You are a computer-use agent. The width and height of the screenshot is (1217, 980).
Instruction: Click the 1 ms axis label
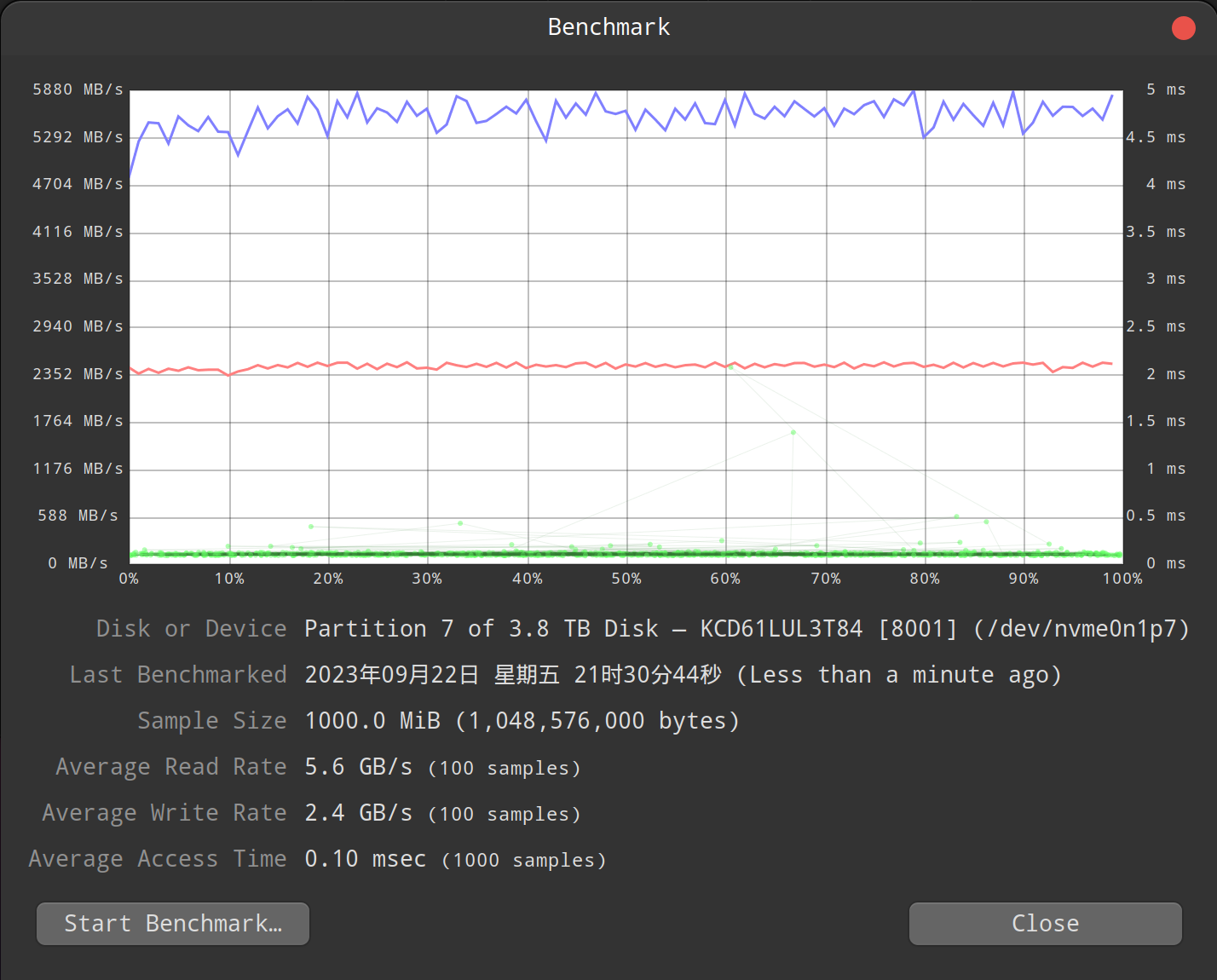tap(1166, 469)
